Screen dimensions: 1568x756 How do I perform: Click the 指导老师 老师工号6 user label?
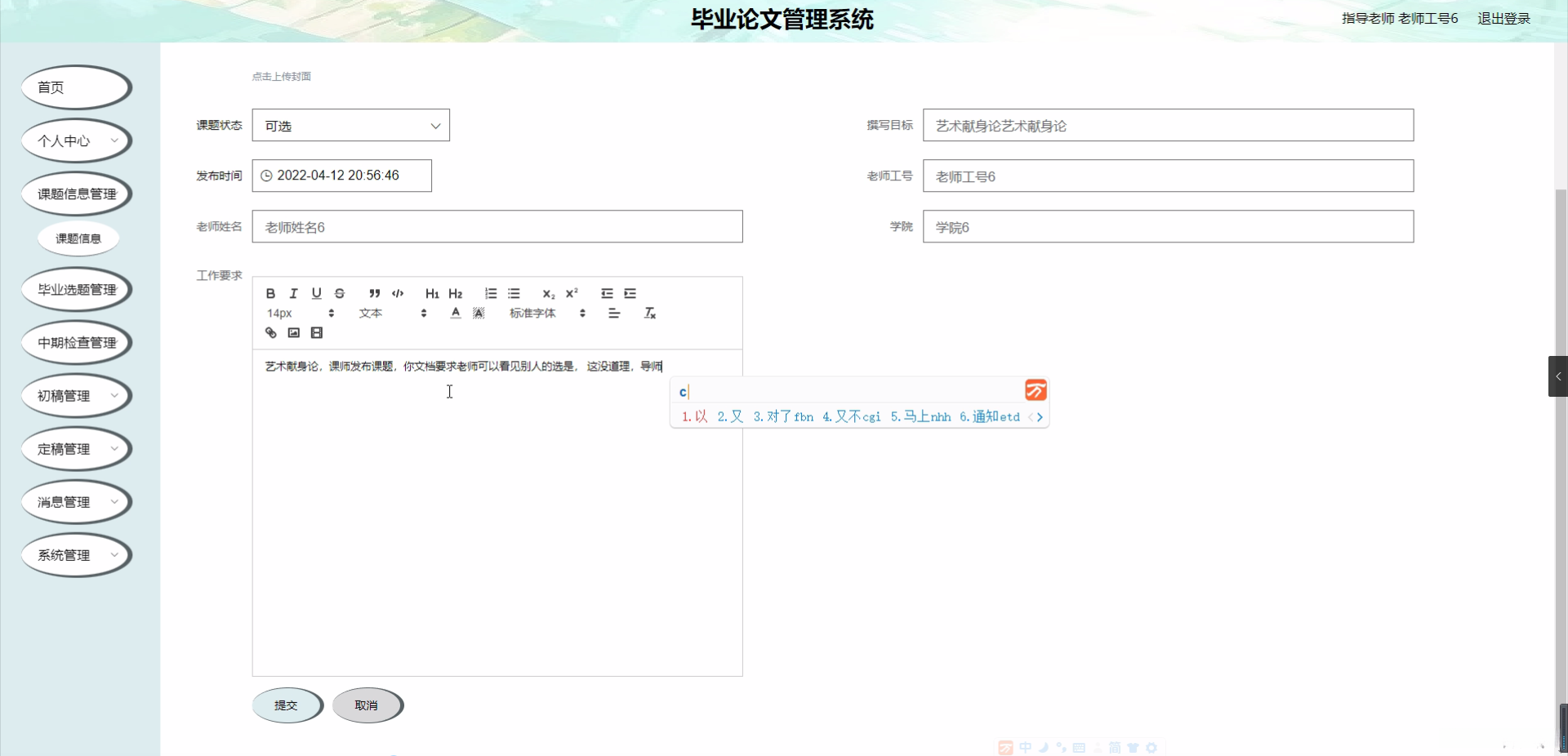click(x=1400, y=19)
